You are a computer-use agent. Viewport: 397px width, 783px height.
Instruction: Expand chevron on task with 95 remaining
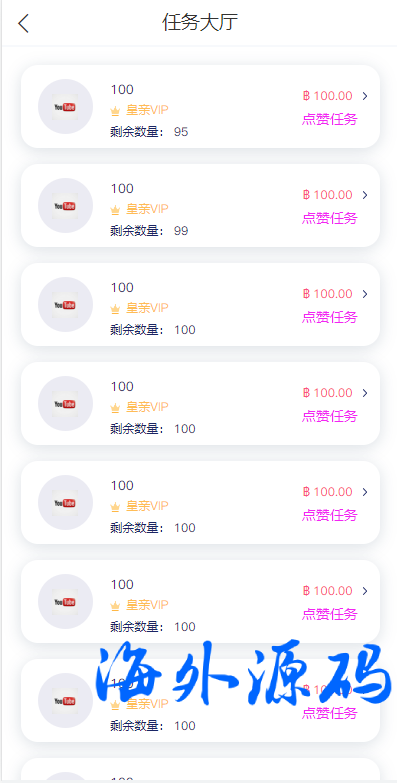365,96
